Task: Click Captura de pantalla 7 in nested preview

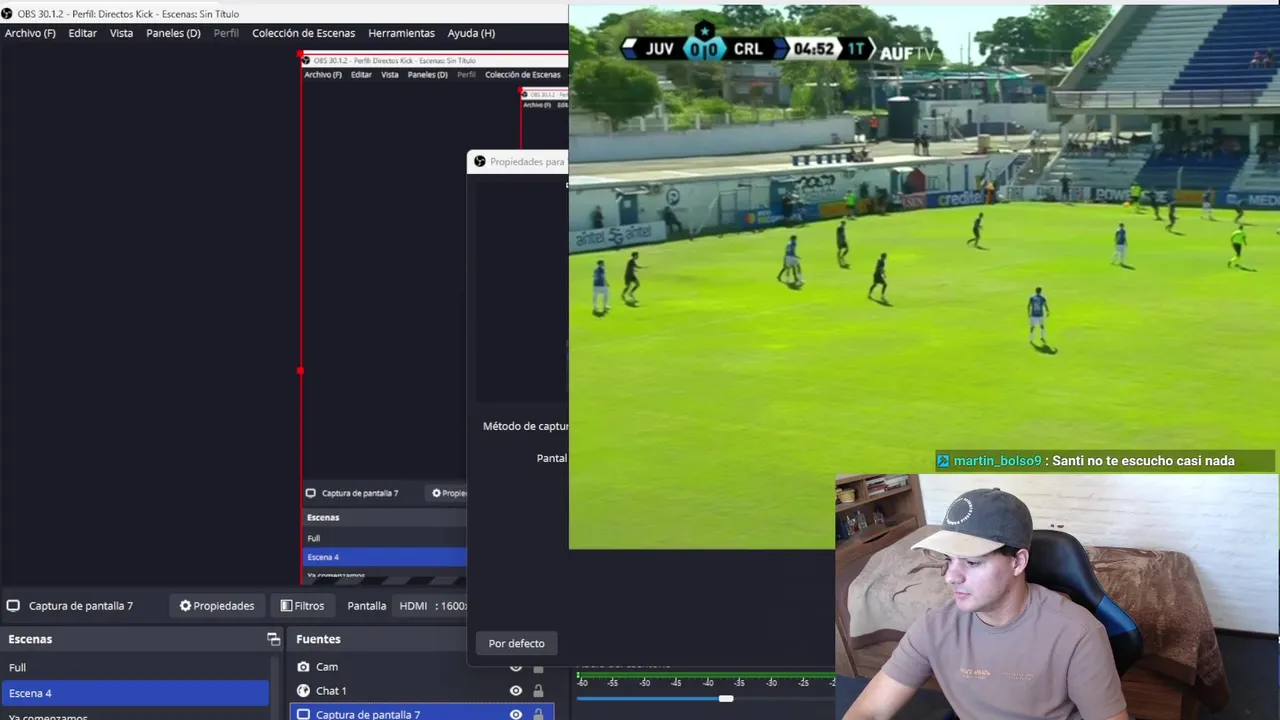Action: 359,493
